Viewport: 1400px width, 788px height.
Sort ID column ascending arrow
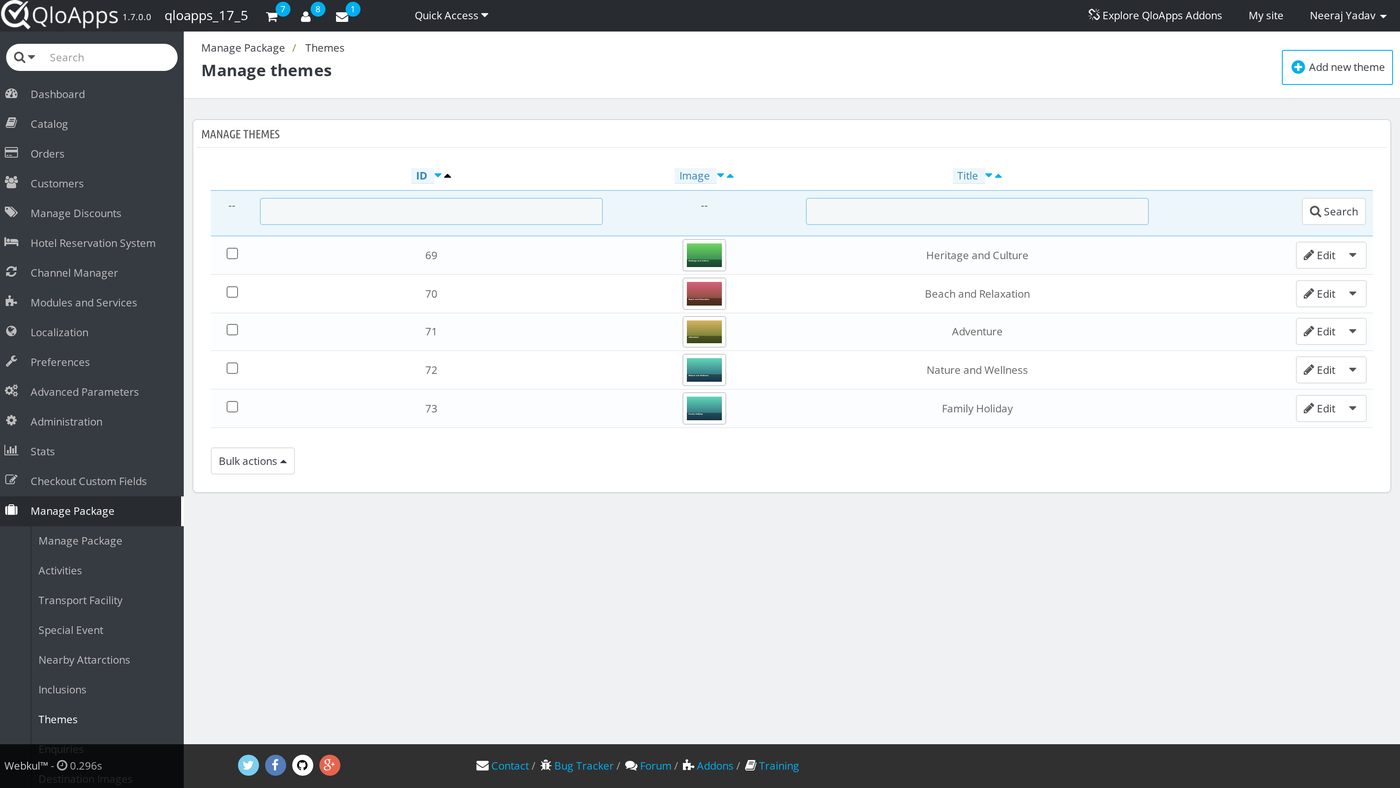[448, 176]
